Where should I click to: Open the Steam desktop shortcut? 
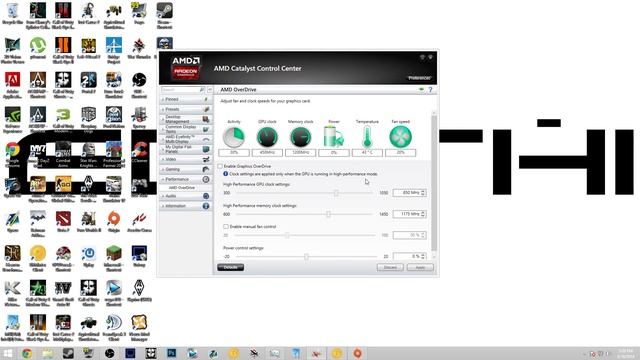point(164,15)
